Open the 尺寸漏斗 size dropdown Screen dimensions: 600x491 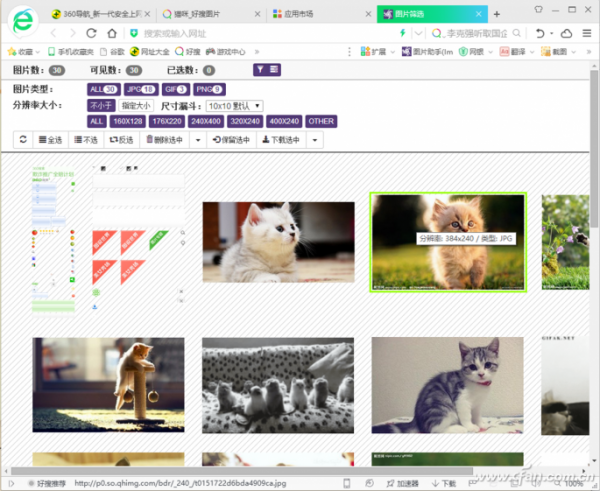[x=235, y=105]
